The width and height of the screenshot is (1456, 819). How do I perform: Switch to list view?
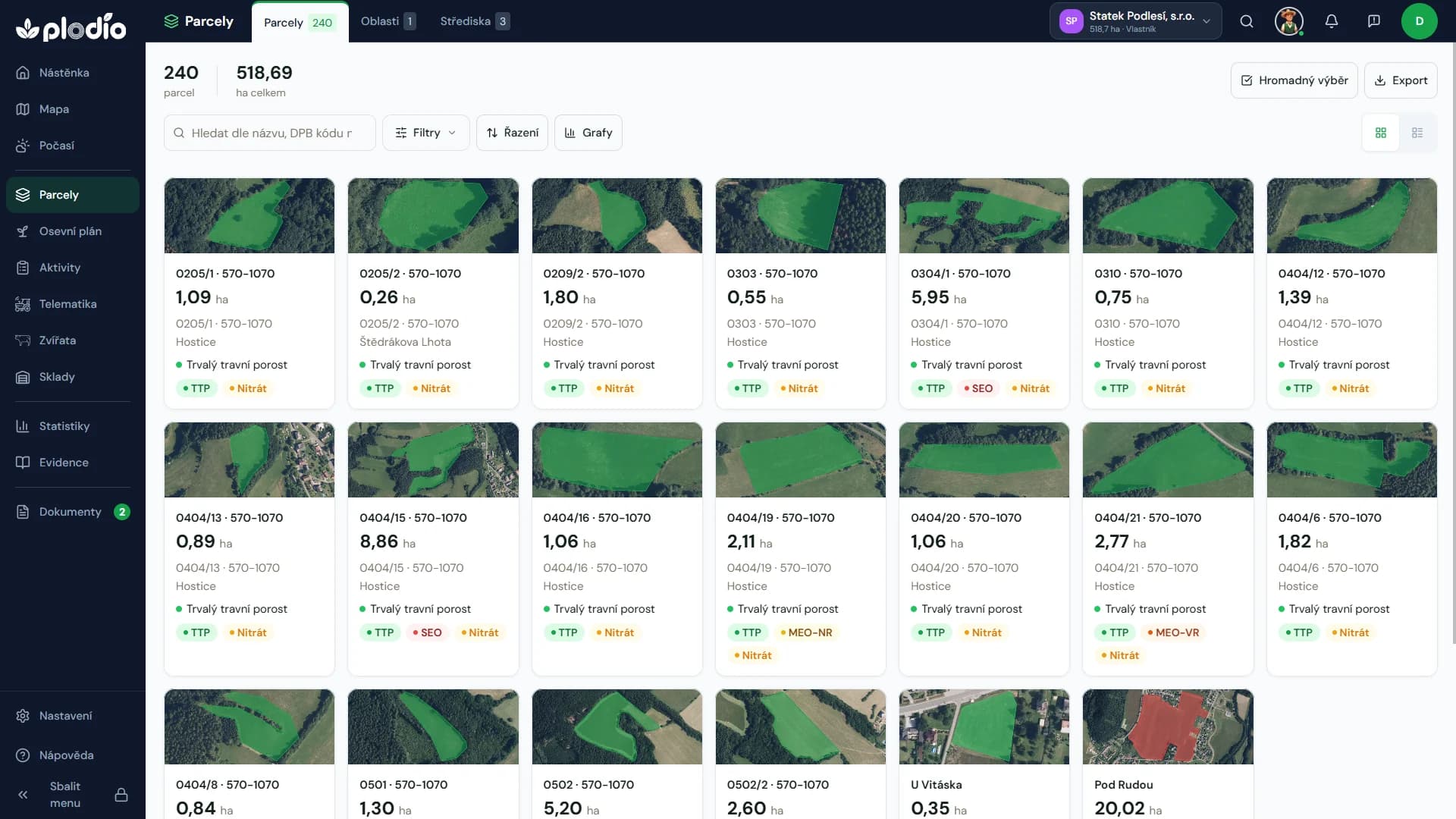tap(1417, 133)
